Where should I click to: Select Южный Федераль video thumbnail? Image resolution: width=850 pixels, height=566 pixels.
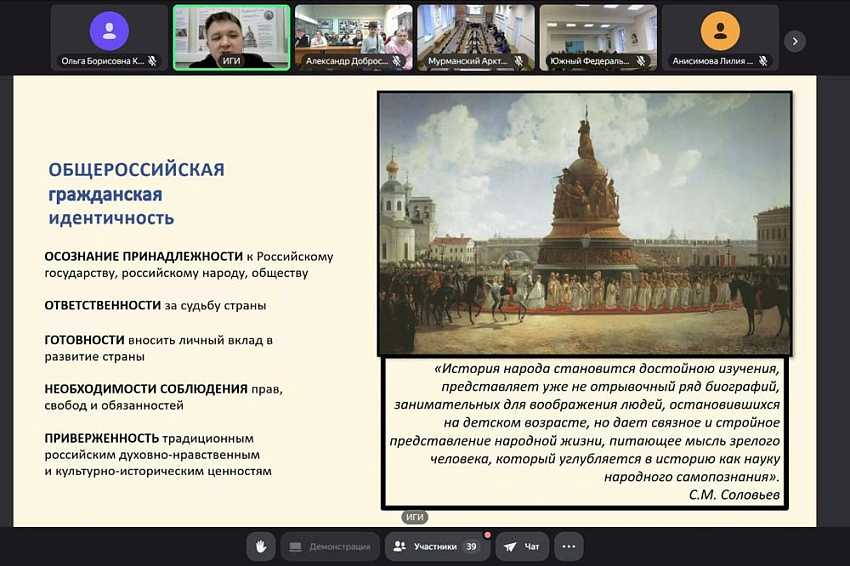coord(597,36)
